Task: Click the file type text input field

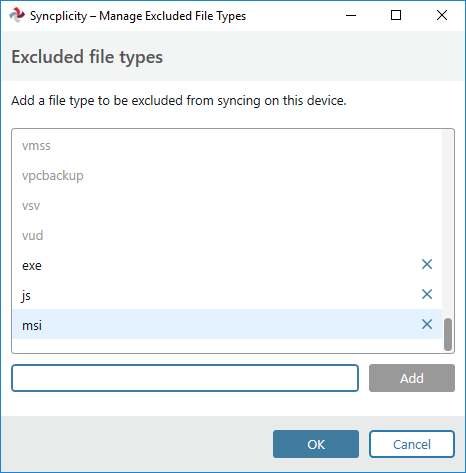Action: point(185,378)
